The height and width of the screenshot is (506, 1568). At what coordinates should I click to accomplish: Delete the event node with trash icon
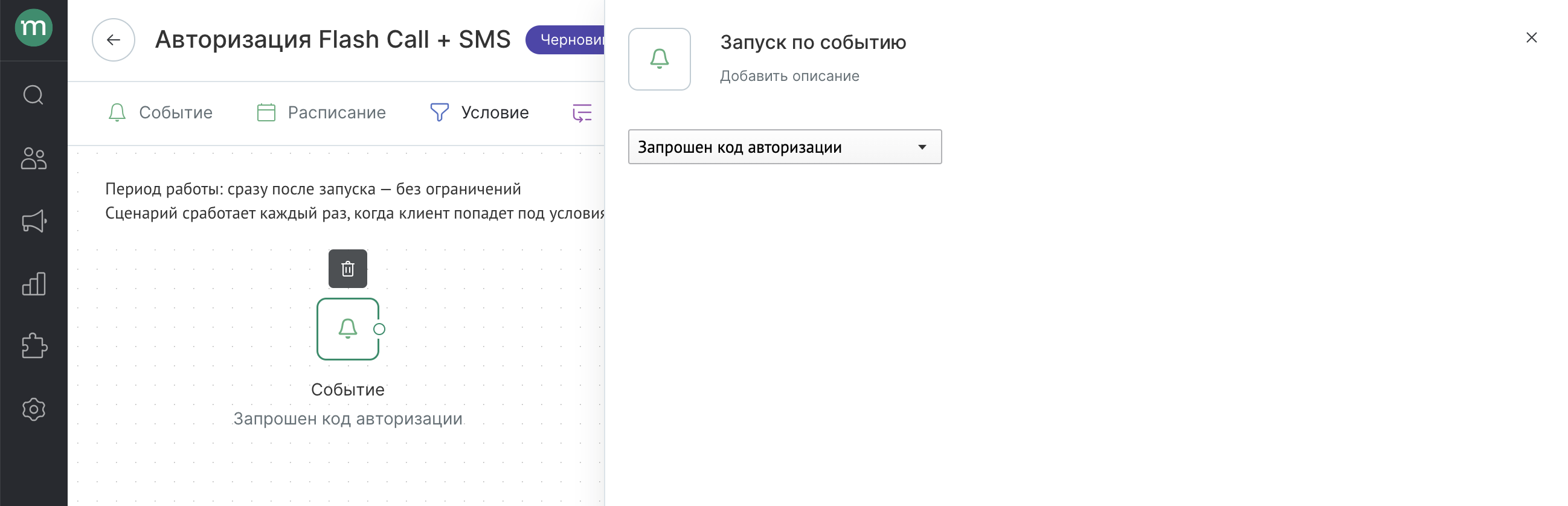coord(347,269)
